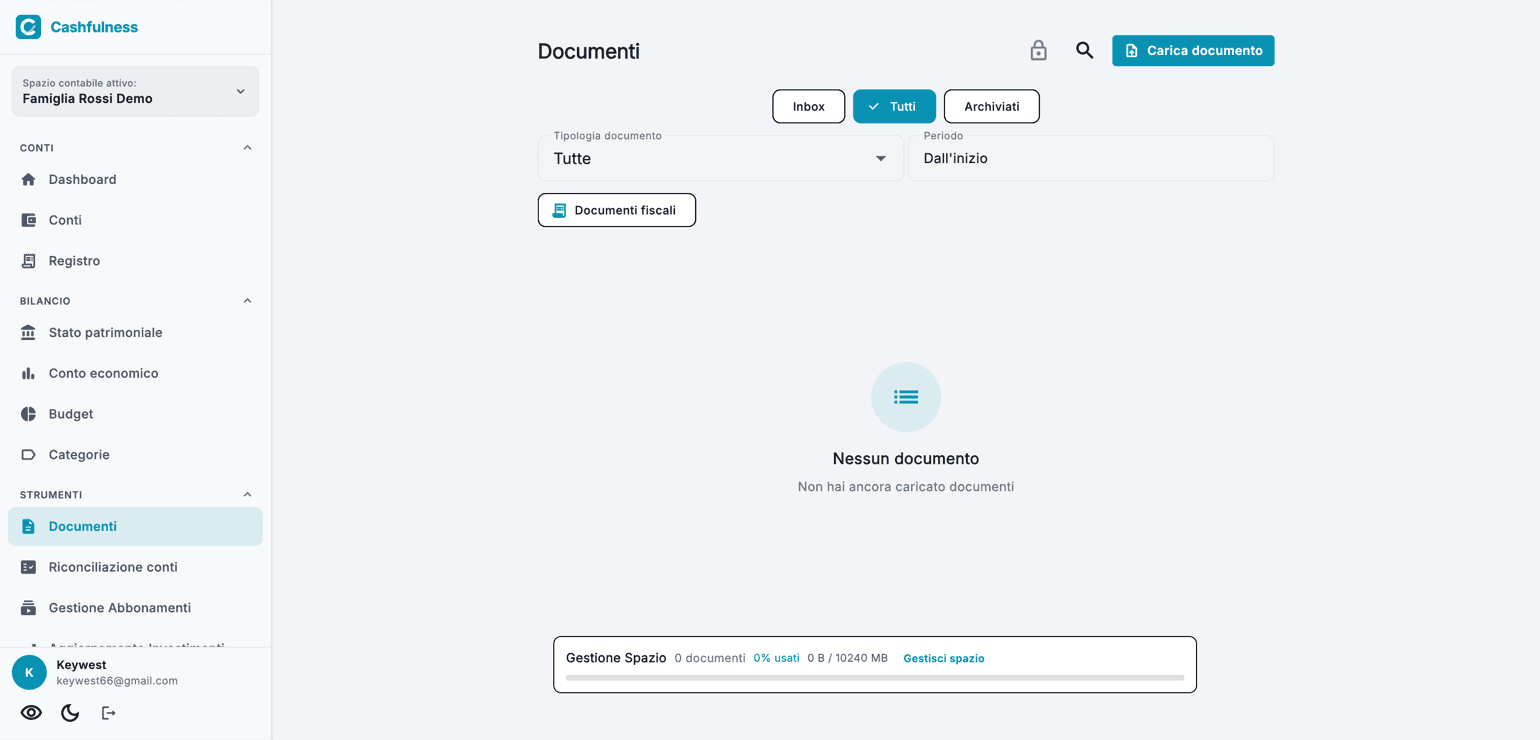Open Riconciliazione conti page
This screenshot has width=1540, height=740.
pyautogui.click(x=135, y=567)
